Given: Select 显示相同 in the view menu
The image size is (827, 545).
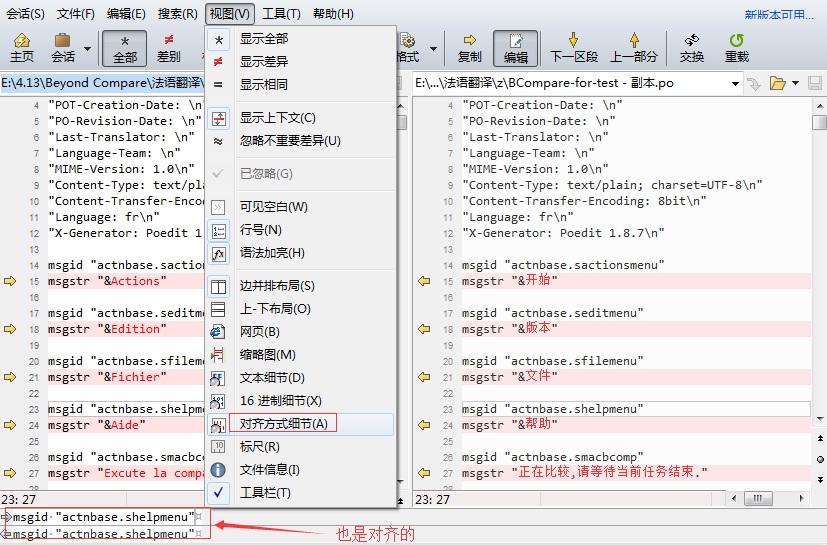Looking at the screenshot, I should click(x=301, y=84).
